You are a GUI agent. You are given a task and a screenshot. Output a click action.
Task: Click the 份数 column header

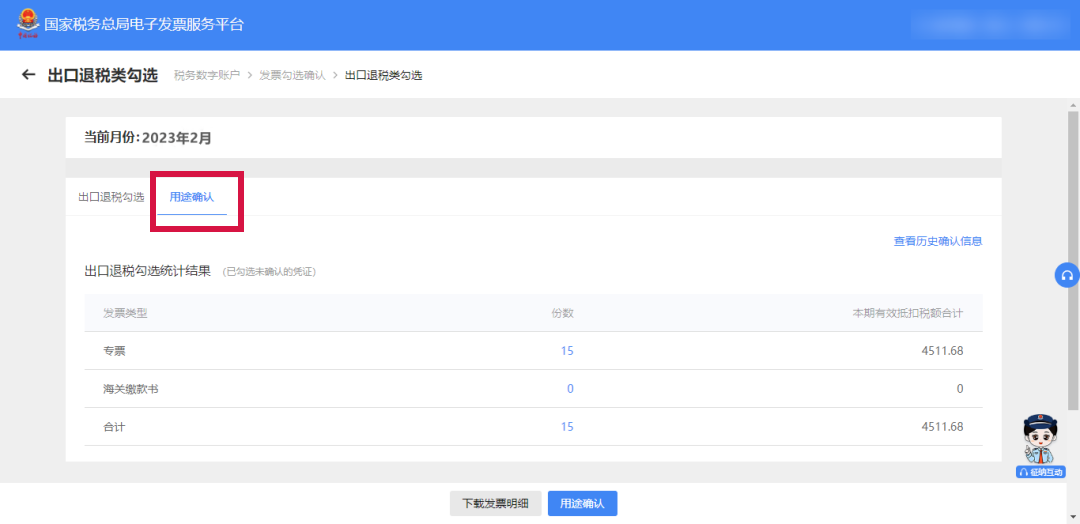(x=563, y=313)
